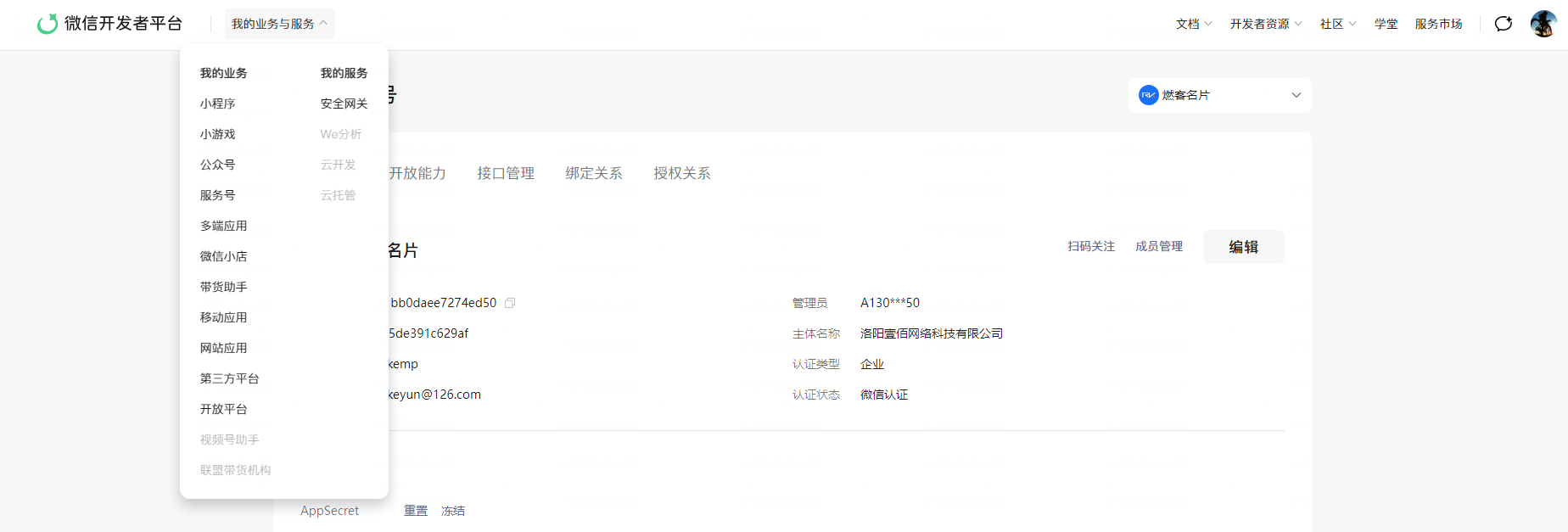This screenshot has width=1568, height=532.
Task: Expand the 文档 menu
Action: [x=1194, y=24]
